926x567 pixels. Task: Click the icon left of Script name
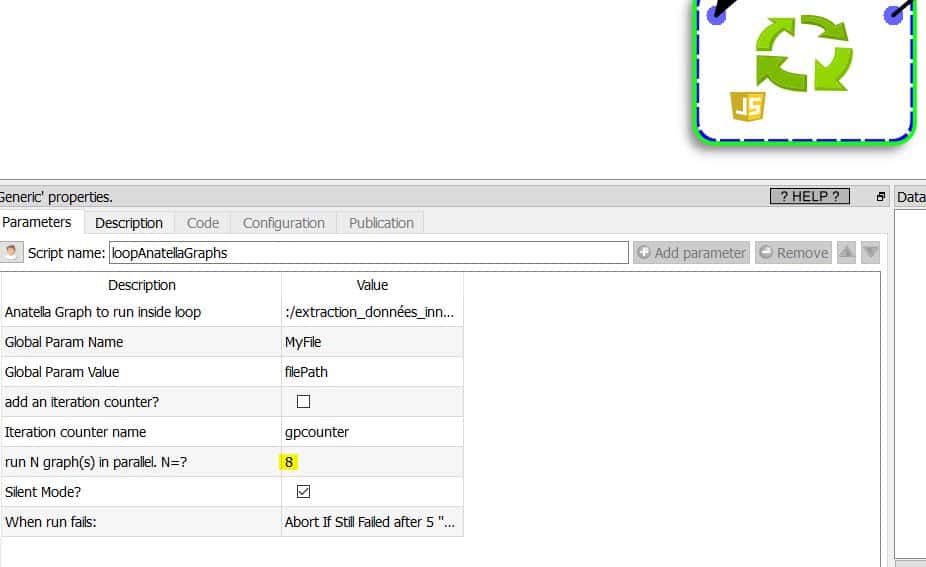coord(12,253)
